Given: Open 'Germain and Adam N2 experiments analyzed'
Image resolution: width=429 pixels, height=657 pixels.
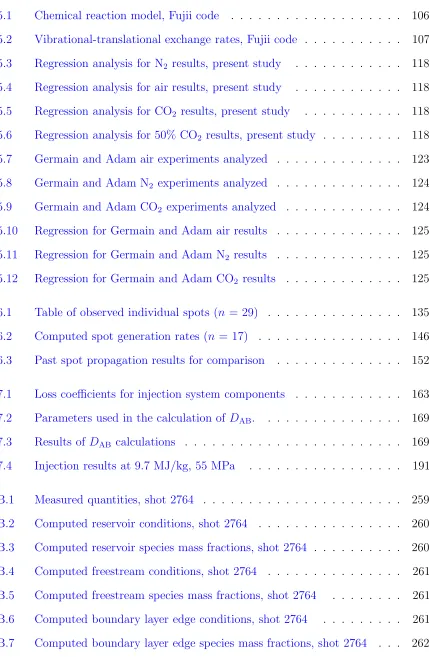Looking at the screenshot, I should coord(151,183).
